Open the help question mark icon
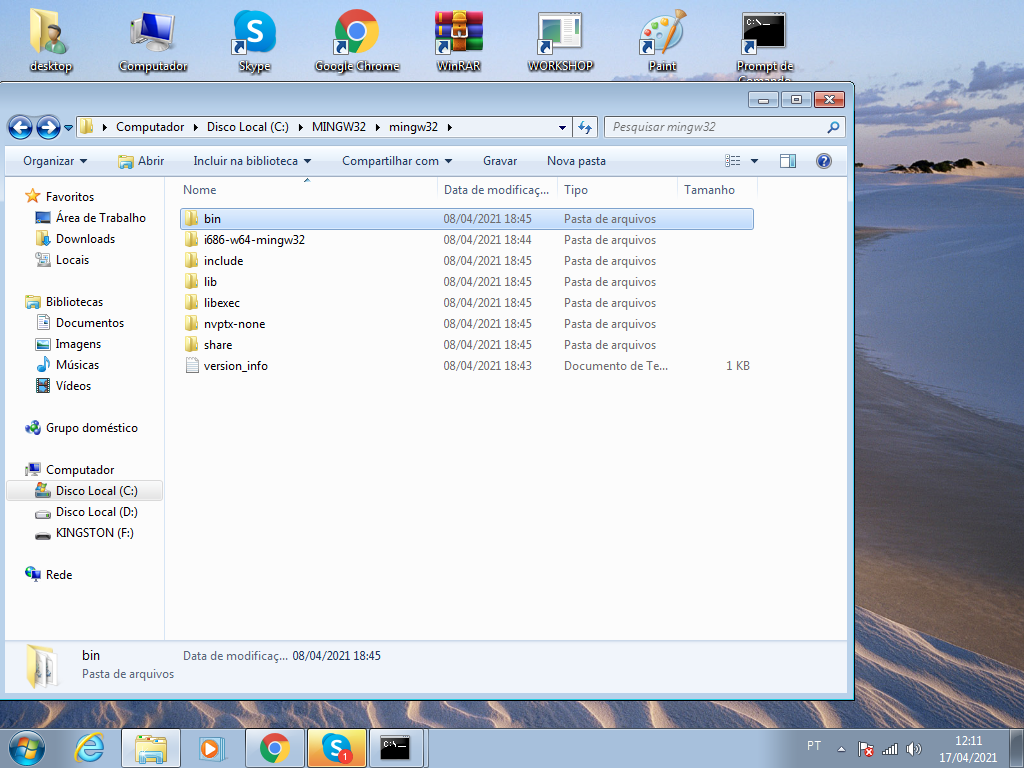This screenshot has height=768, width=1024. 824,161
